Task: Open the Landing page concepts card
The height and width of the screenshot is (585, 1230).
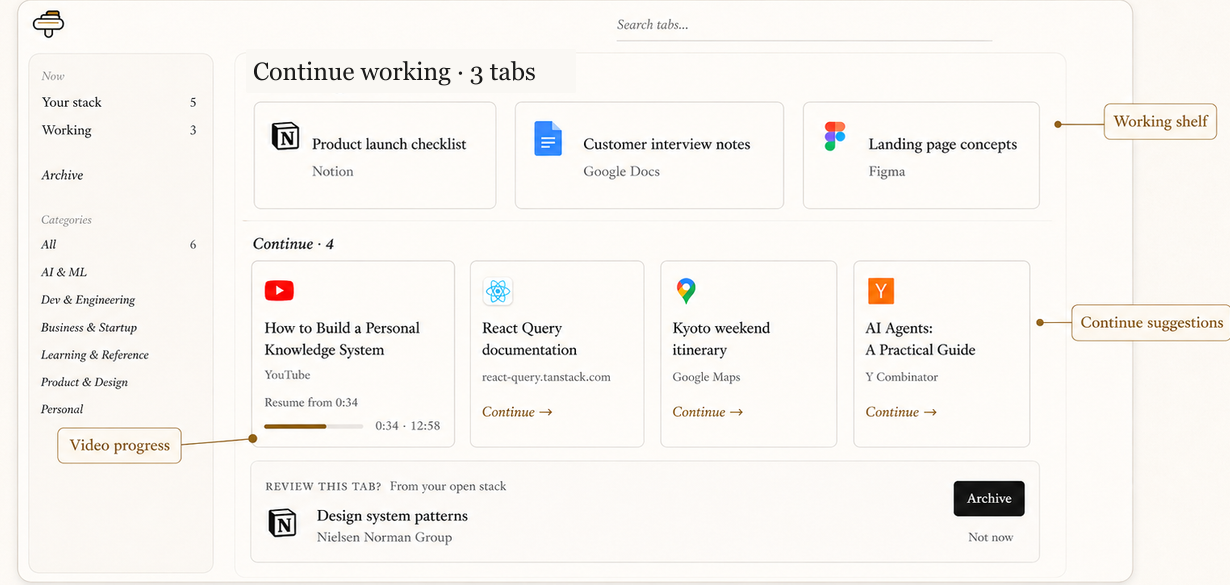Action: (x=921, y=155)
